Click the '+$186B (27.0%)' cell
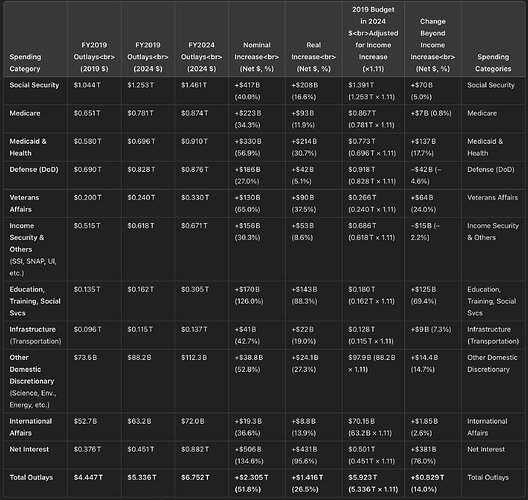This screenshot has width=528, height=500. [248, 175]
